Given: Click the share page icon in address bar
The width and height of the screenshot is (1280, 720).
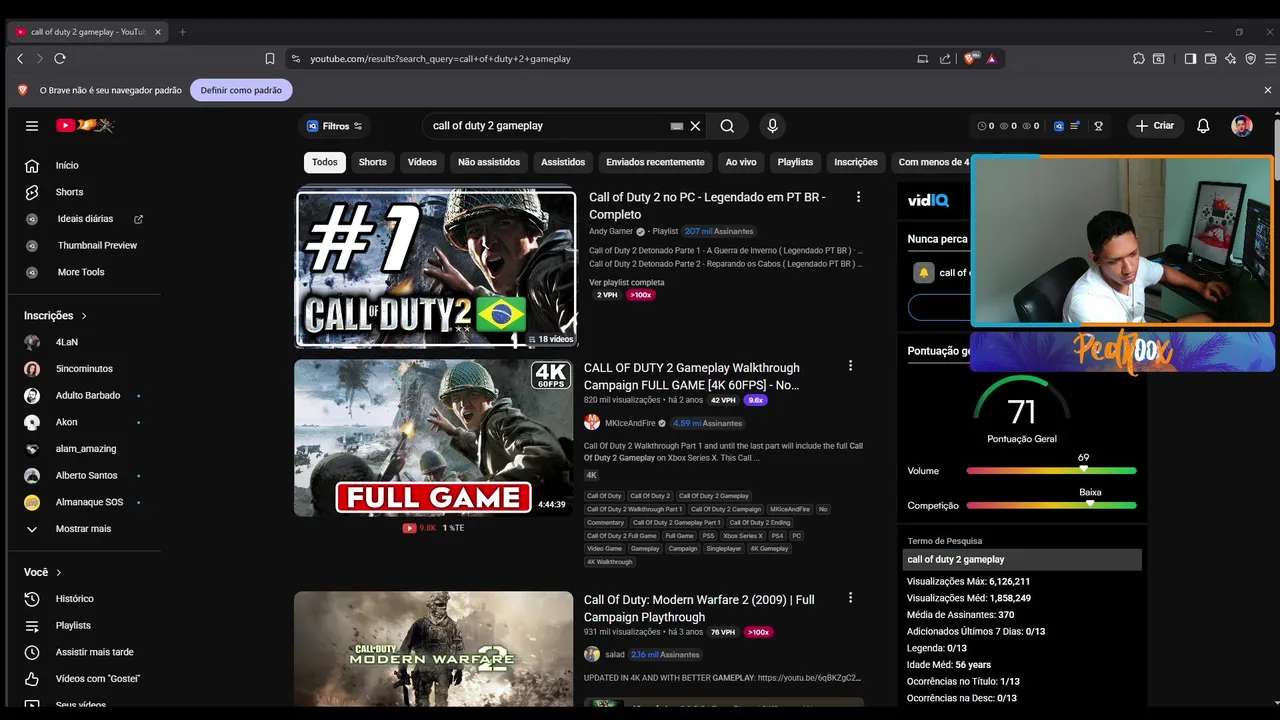Looking at the screenshot, I should coord(945,59).
